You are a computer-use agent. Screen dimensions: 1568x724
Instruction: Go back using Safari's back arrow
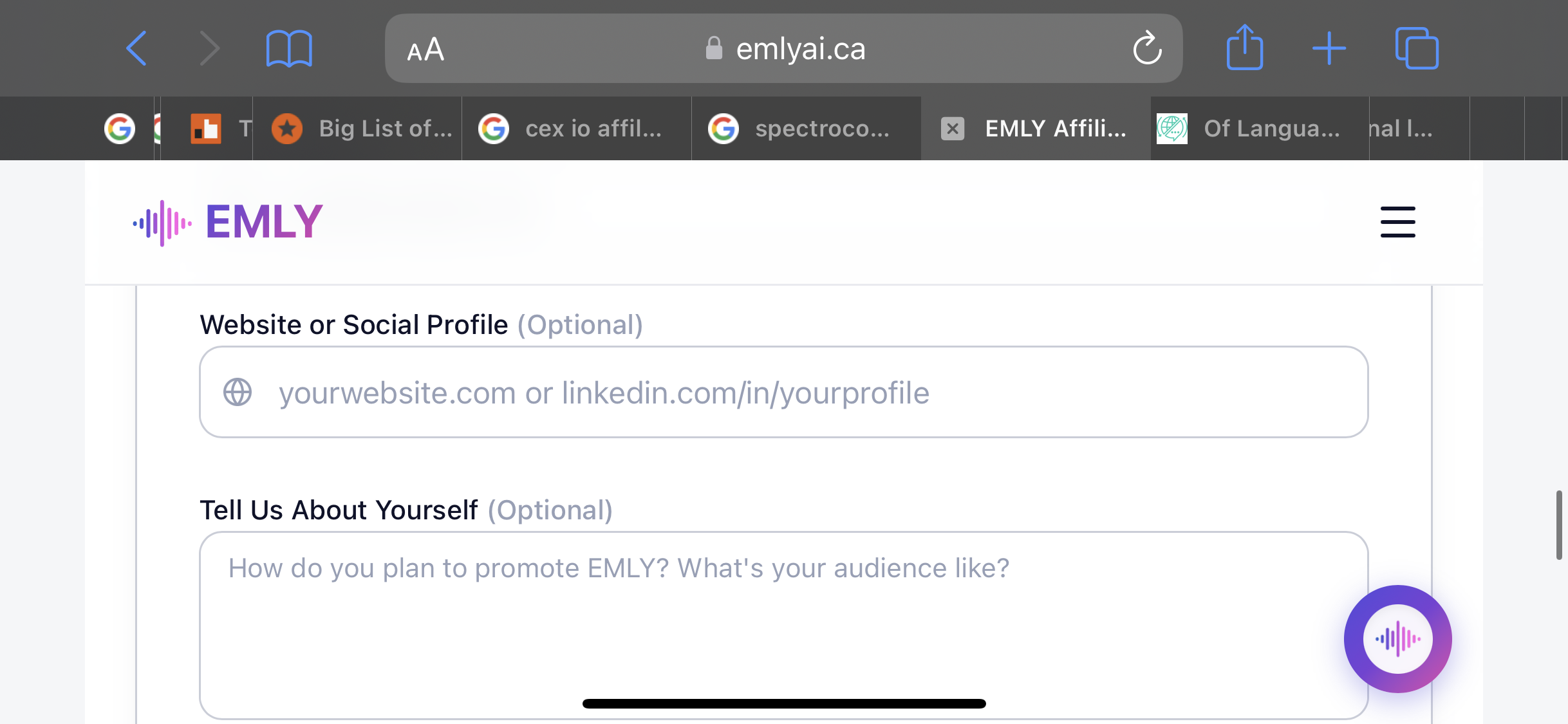tap(136, 48)
